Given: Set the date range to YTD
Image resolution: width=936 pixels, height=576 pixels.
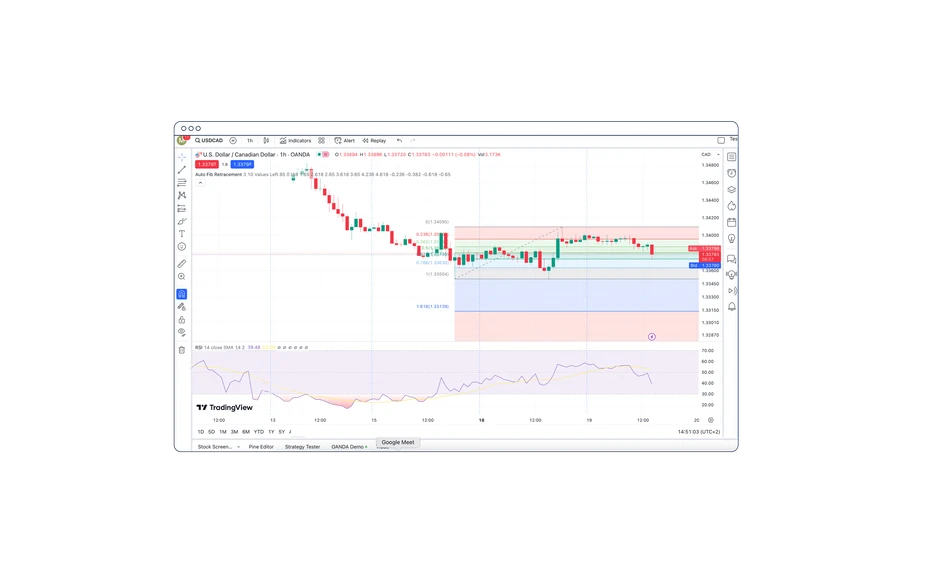Looking at the screenshot, I should [x=258, y=432].
